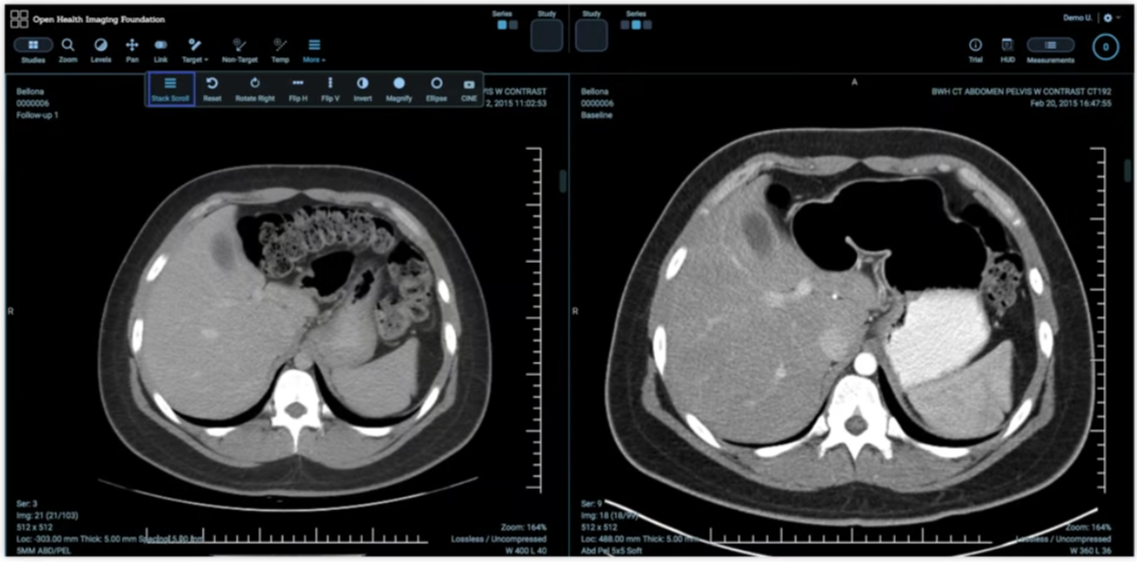
Task: Click the Demo U. user name
Action: [x=1078, y=18]
